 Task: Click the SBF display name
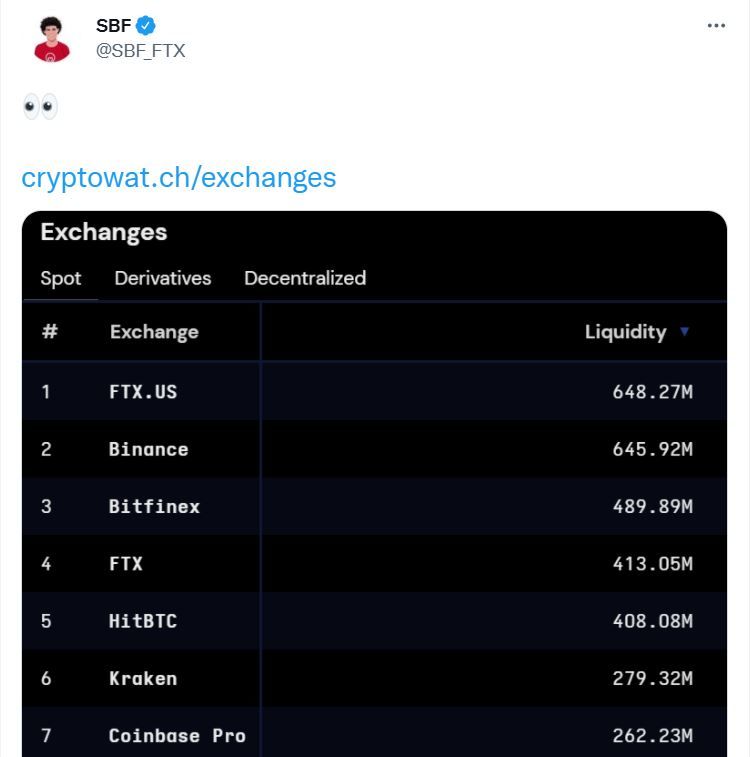tap(113, 26)
